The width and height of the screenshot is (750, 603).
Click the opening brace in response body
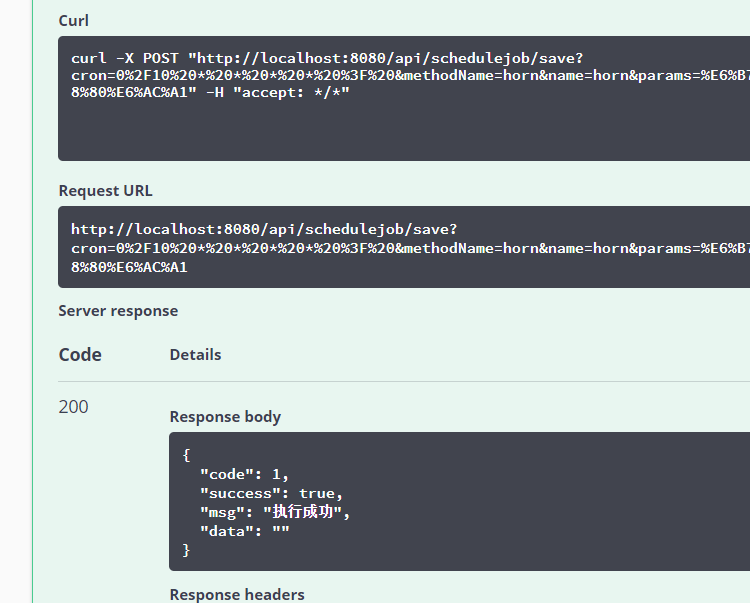[x=187, y=455]
